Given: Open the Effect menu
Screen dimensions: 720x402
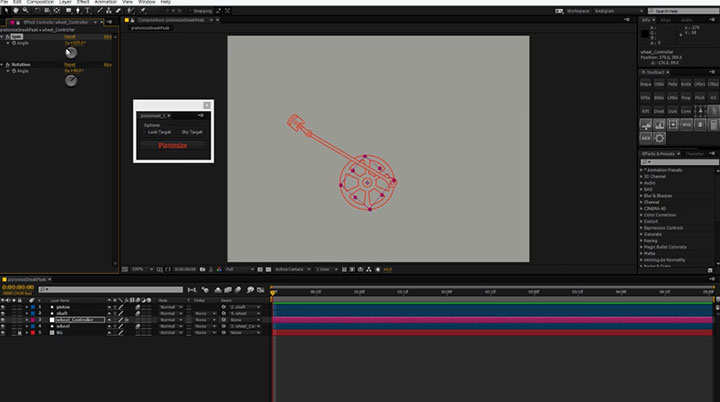Looking at the screenshot, I should point(83,2).
